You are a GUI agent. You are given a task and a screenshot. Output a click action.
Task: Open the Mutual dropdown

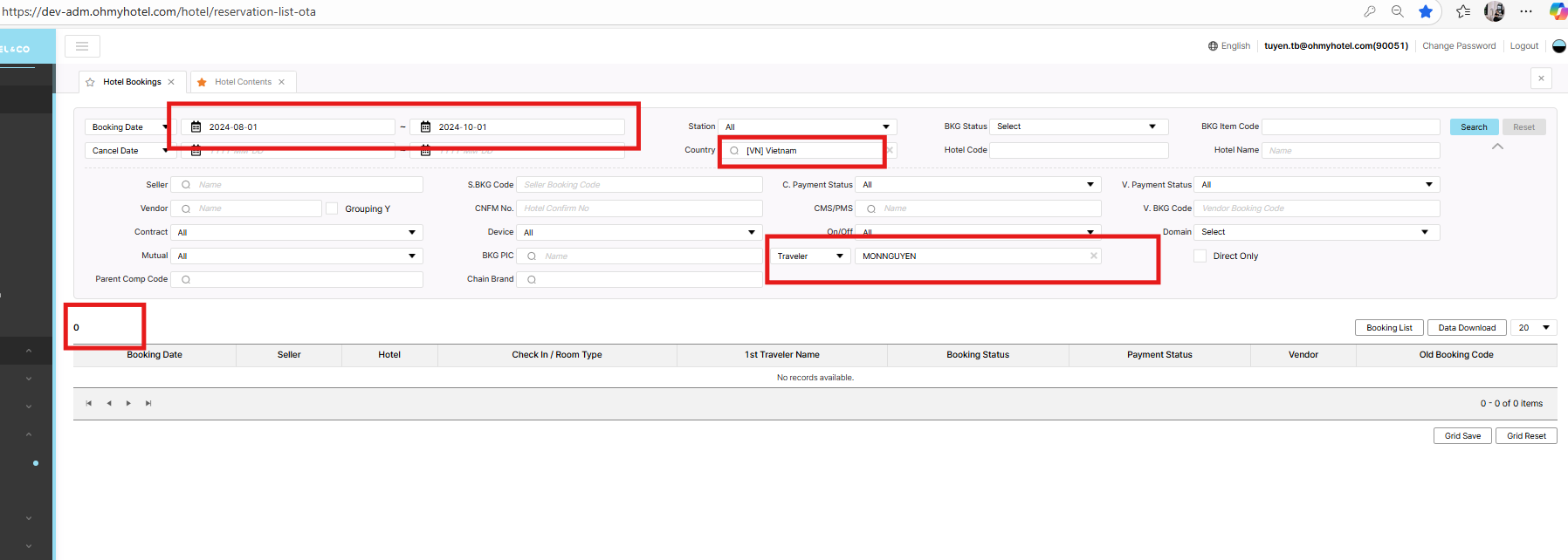click(x=296, y=256)
